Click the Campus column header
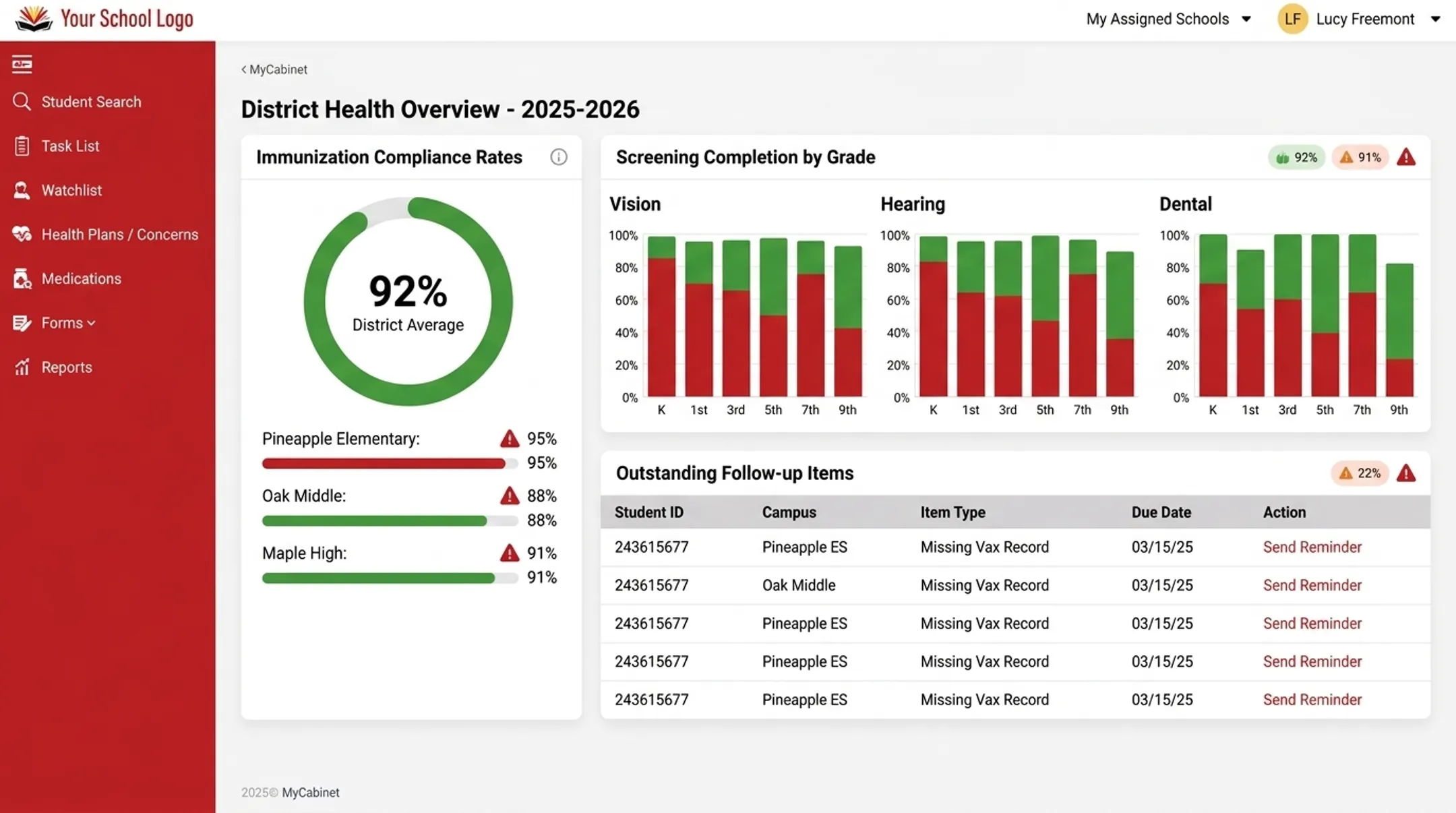This screenshot has height=813, width=1456. pos(789,512)
